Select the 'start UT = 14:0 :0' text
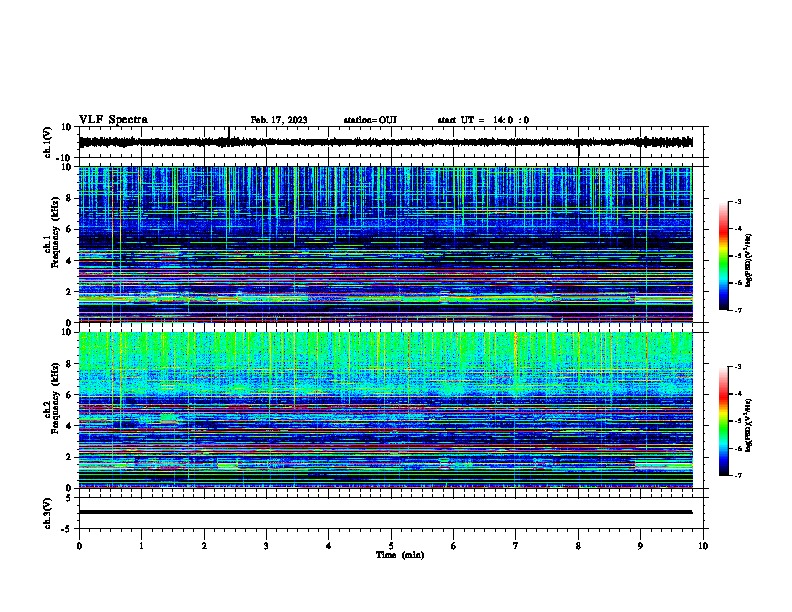Image resolution: width=792 pixels, height=612 pixels. coord(483,120)
